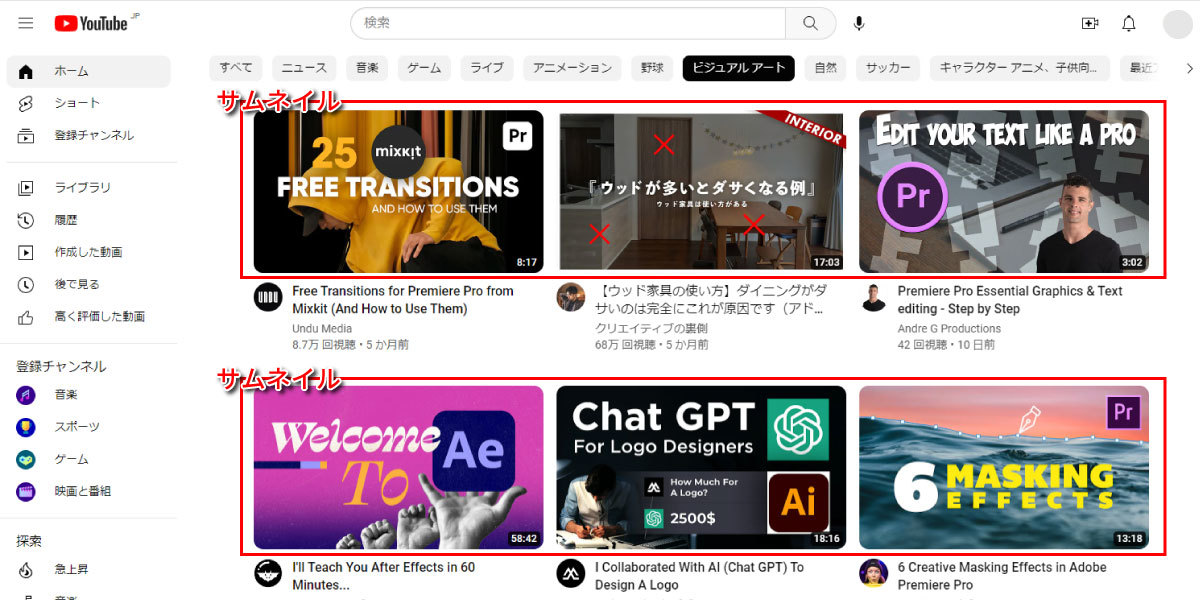Select the 自然 category chip
This screenshot has width=1200, height=600.
[x=825, y=68]
